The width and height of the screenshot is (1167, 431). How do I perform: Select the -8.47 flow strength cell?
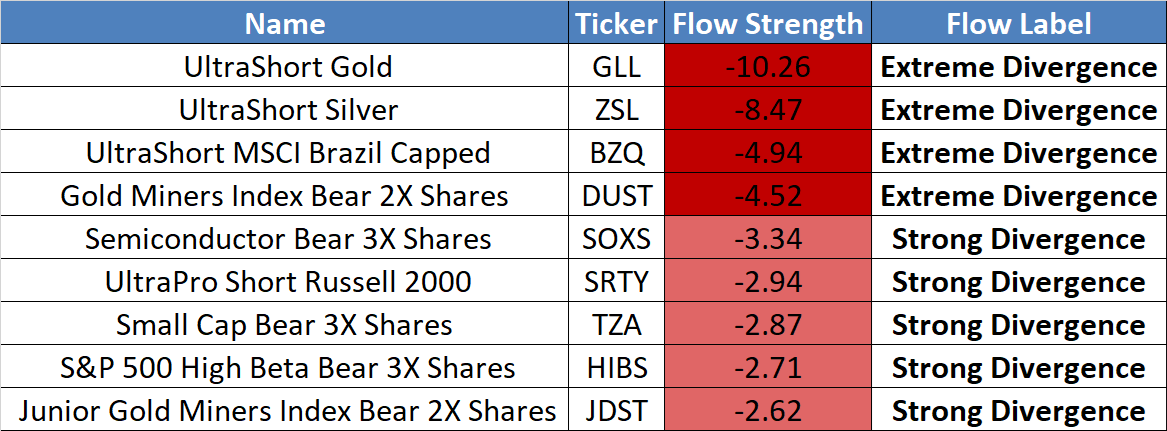tap(768, 110)
